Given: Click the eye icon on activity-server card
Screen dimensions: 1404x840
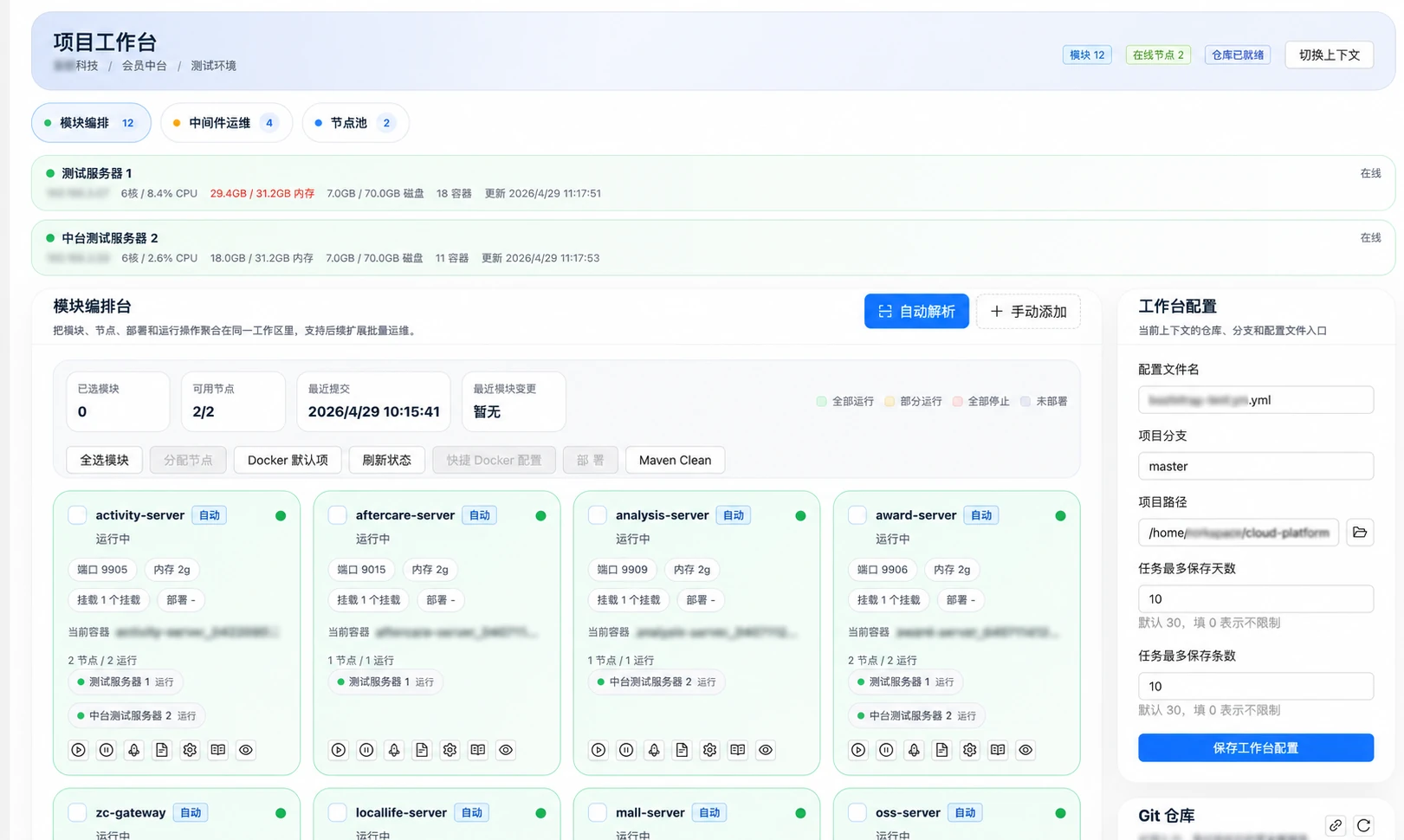Looking at the screenshot, I should 246,750.
